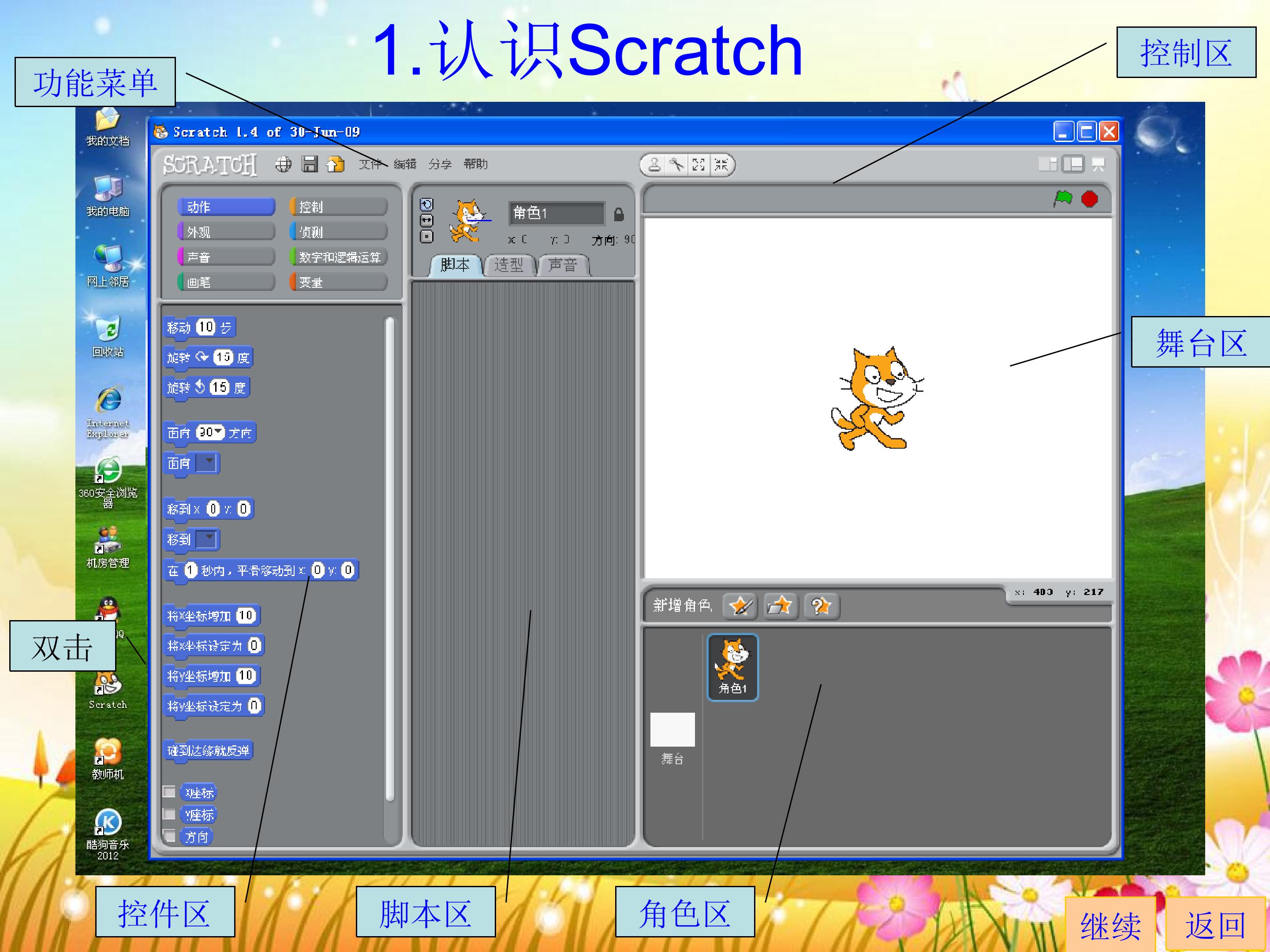The width and height of the screenshot is (1270, 952).
Task: Open 我的电脑 desktop icon
Action: 107,196
